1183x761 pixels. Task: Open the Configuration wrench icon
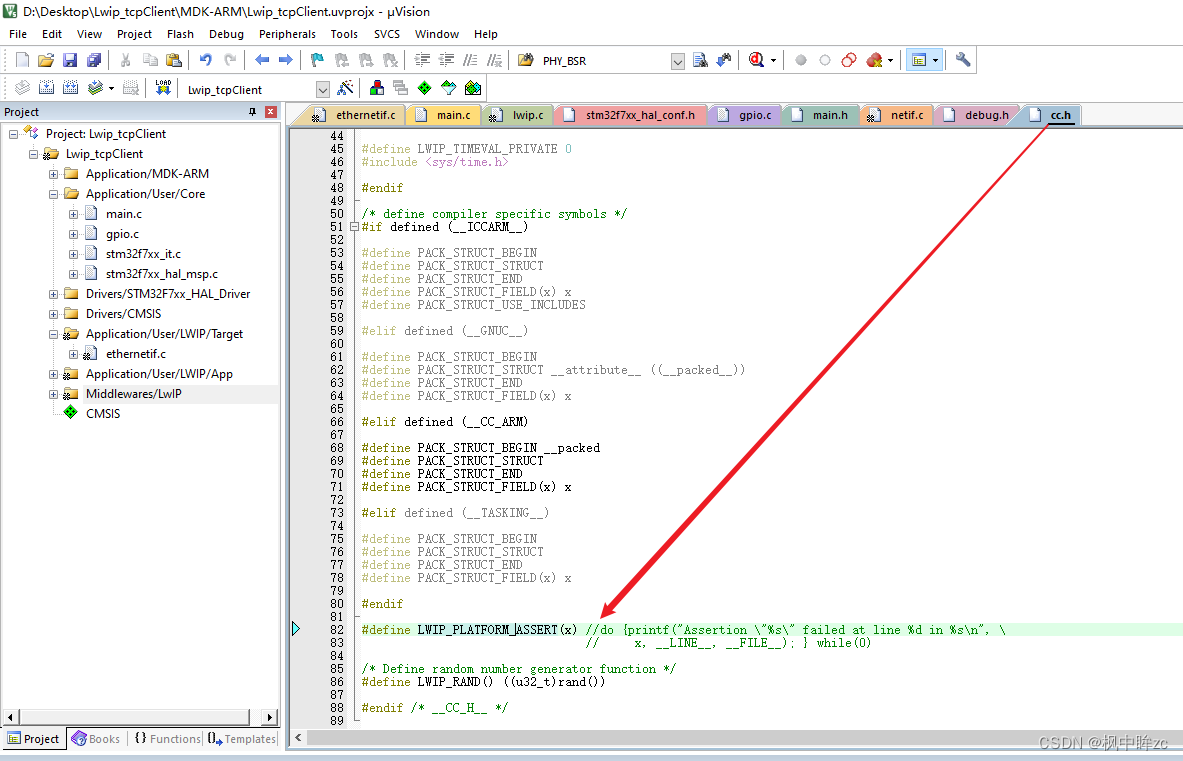pos(962,60)
